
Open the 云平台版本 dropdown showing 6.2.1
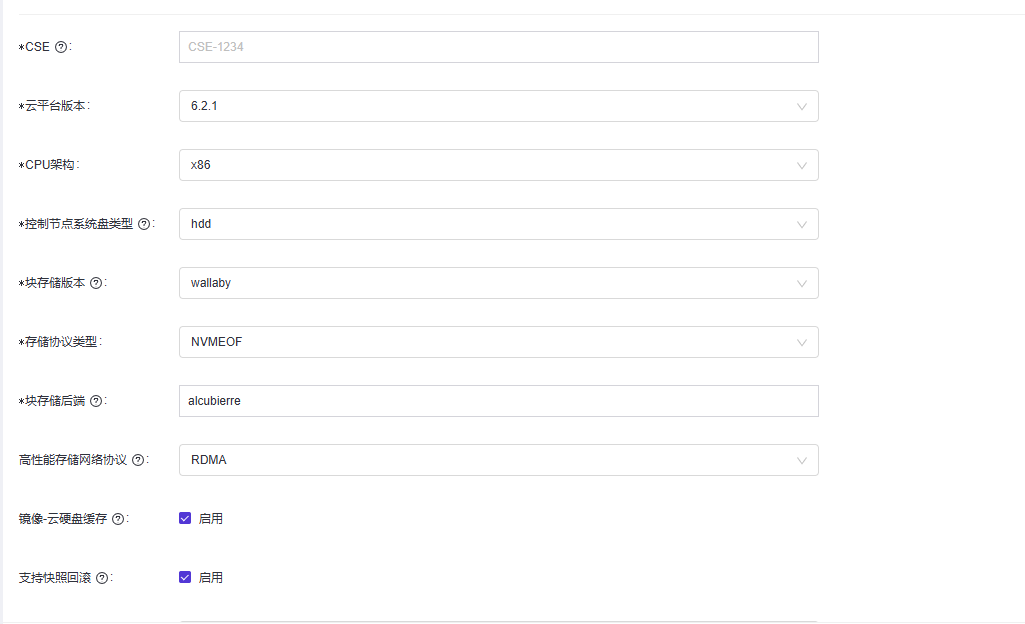498,106
